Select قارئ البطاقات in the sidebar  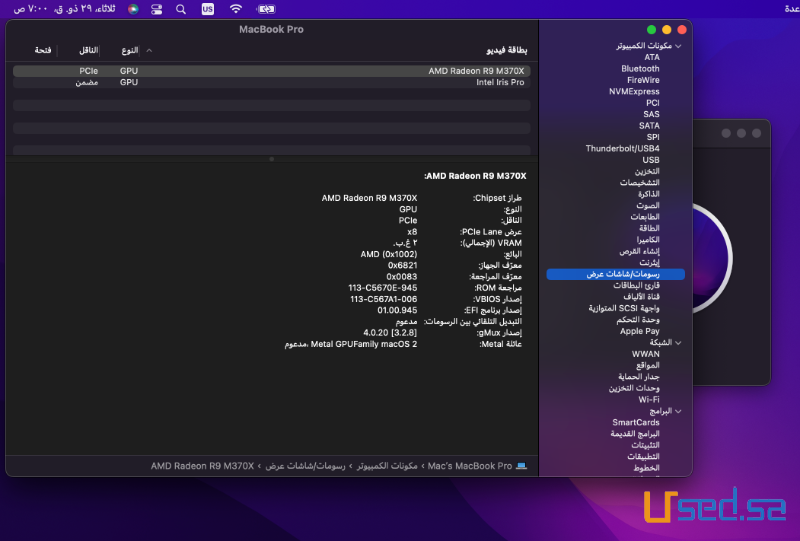coord(636,285)
